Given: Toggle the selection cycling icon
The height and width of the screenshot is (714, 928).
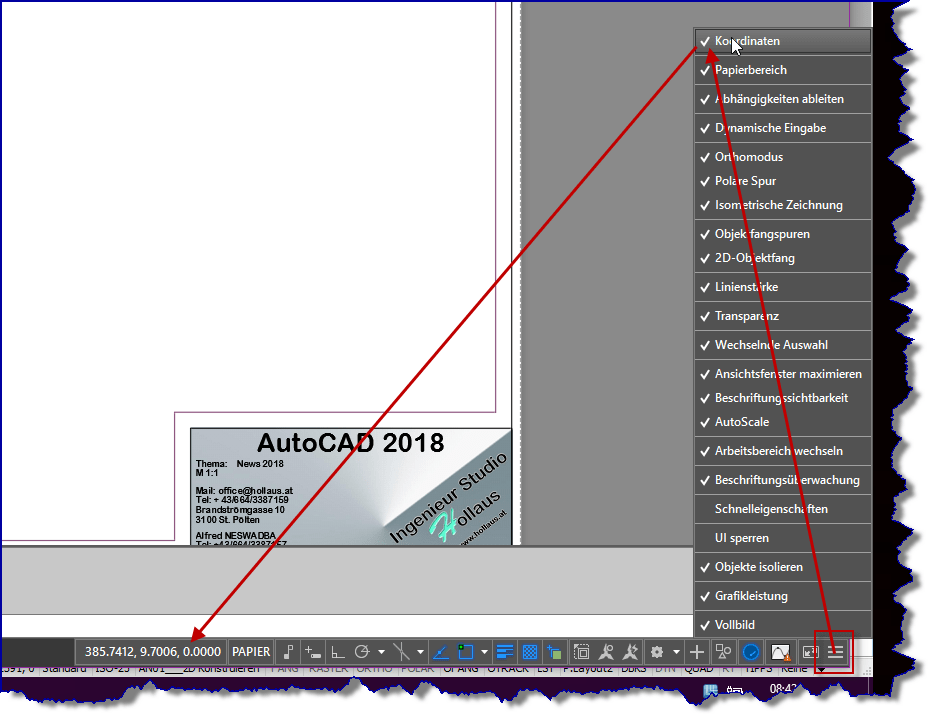Looking at the screenshot, I should 555,652.
